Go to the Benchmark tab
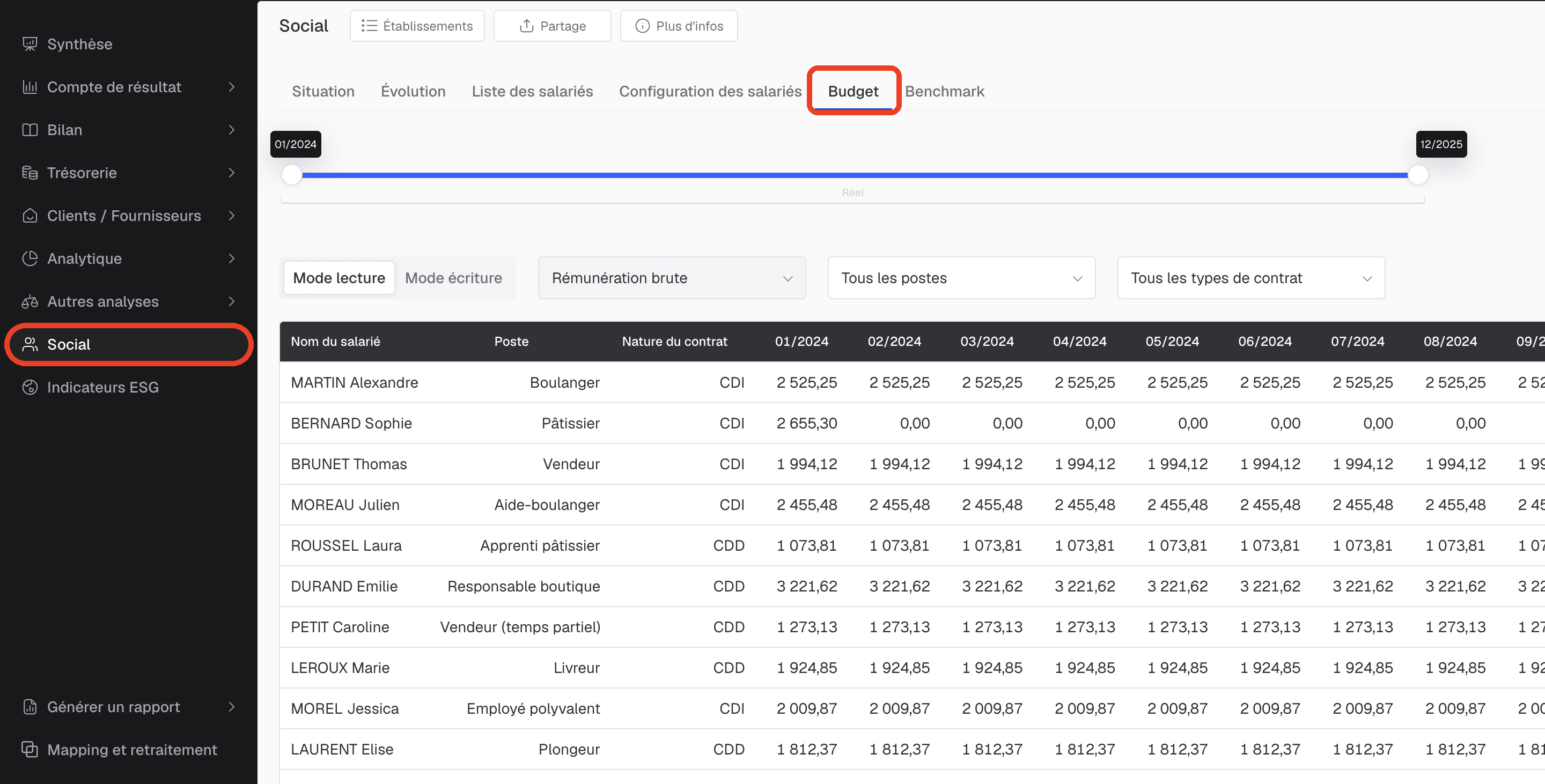The width and height of the screenshot is (1545, 784). [x=945, y=91]
